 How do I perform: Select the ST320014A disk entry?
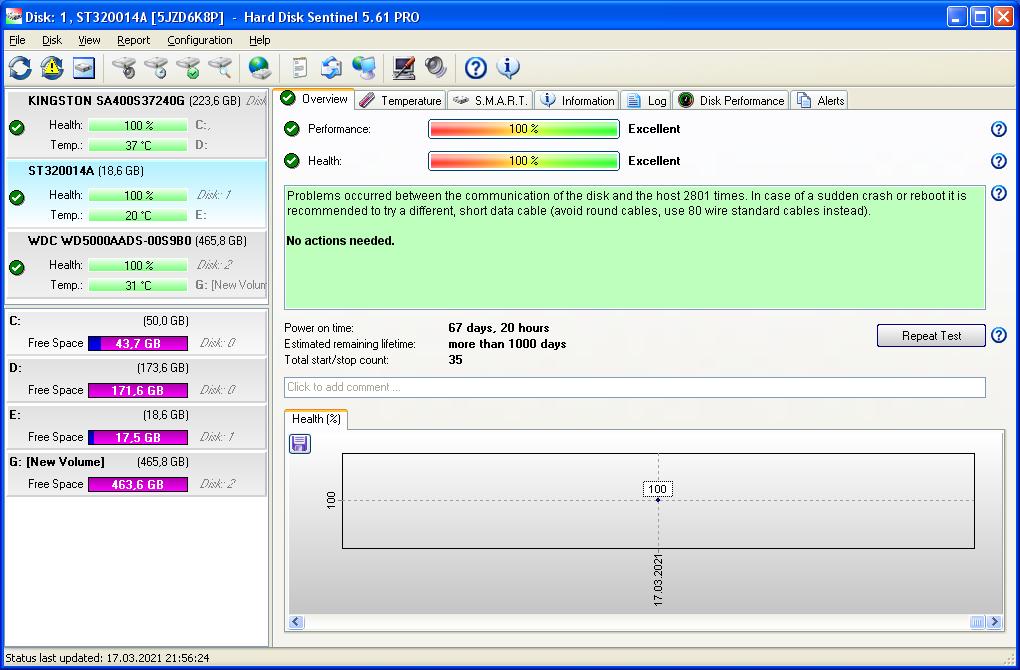(137, 194)
